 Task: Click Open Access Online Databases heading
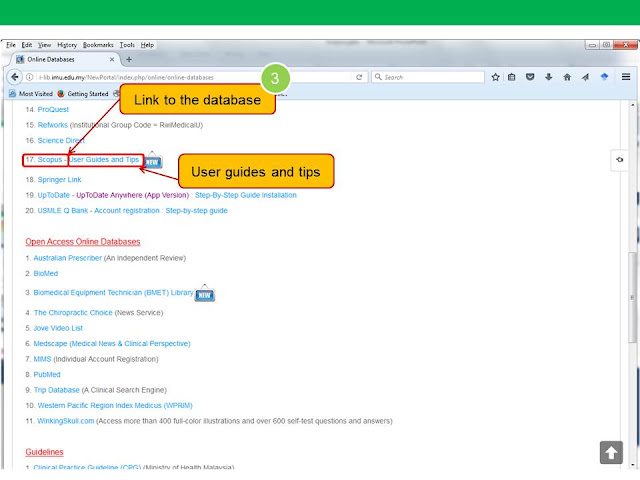click(x=83, y=242)
